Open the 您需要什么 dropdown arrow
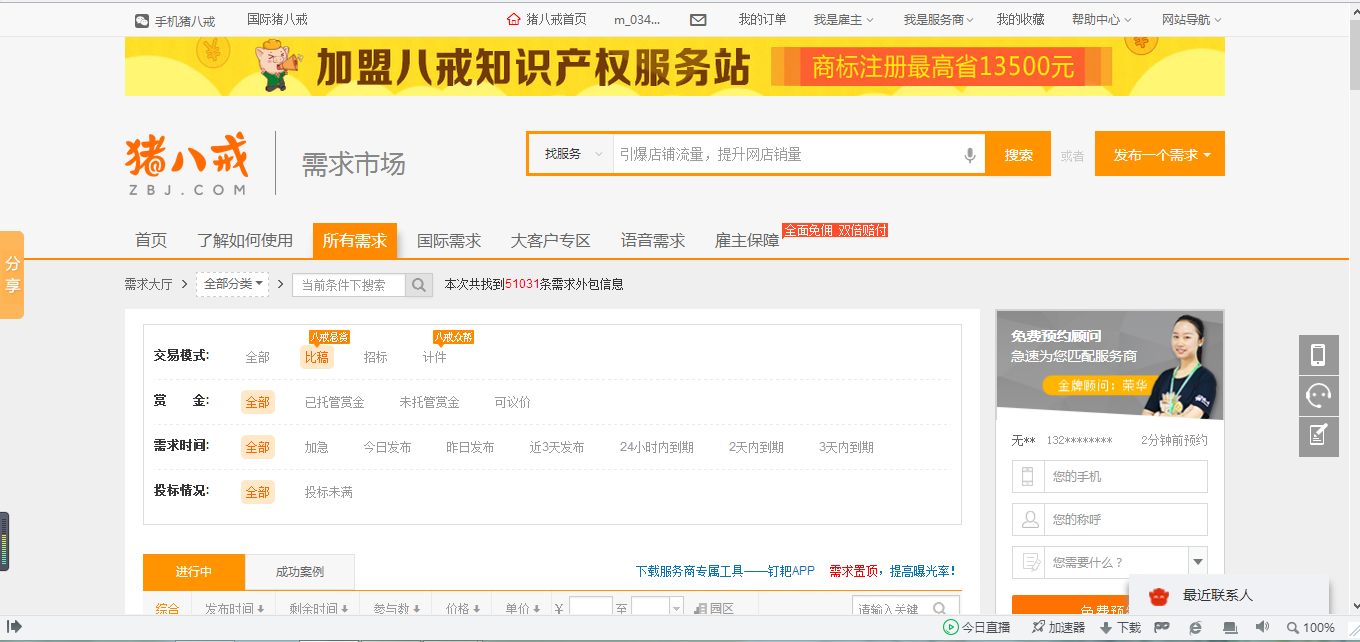The image size is (1360, 642). click(1198, 562)
